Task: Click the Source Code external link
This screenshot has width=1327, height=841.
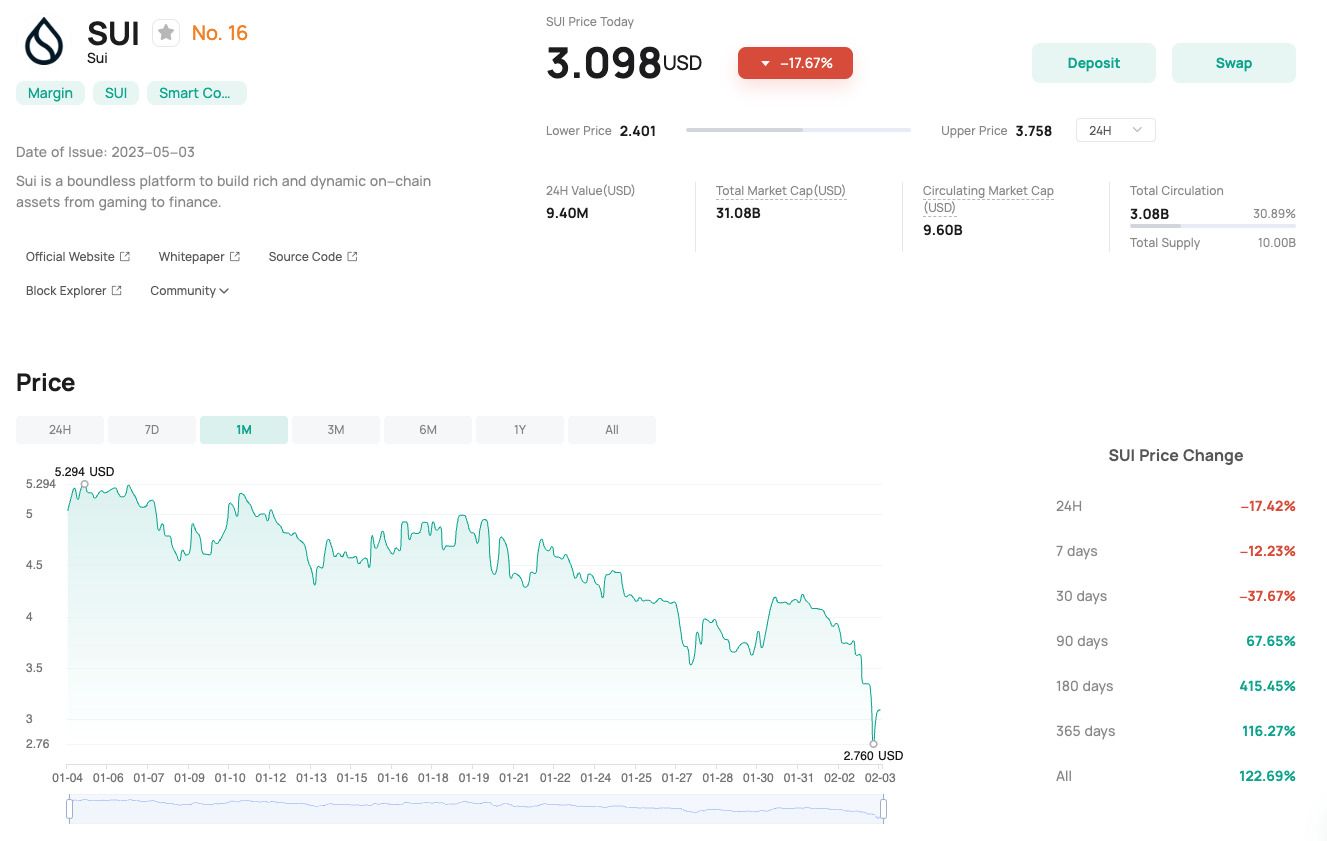Action: pyautogui.click(x=313, y=257)
